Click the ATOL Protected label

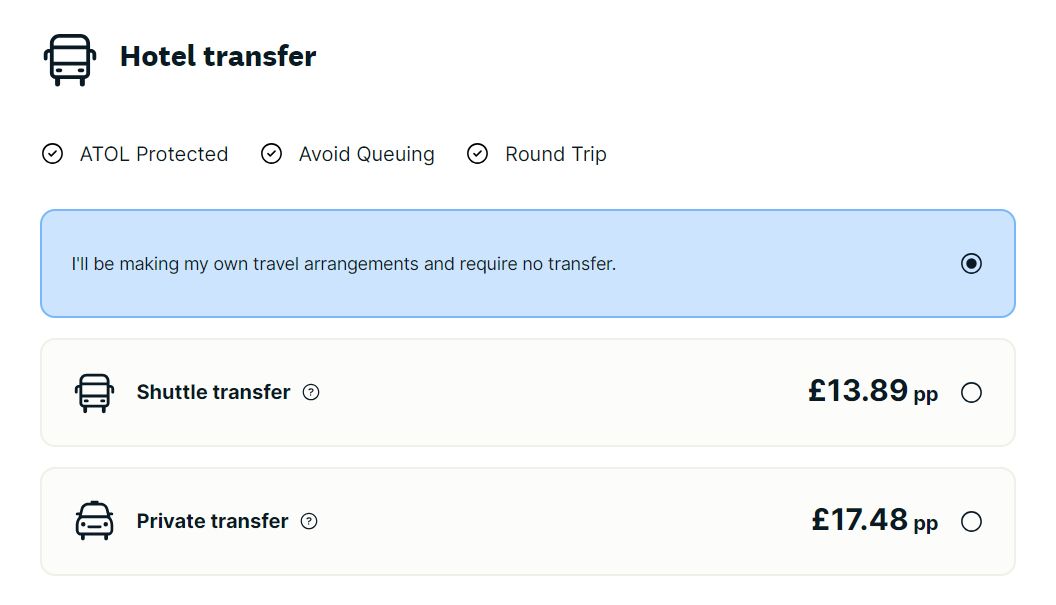click(153, 154)
